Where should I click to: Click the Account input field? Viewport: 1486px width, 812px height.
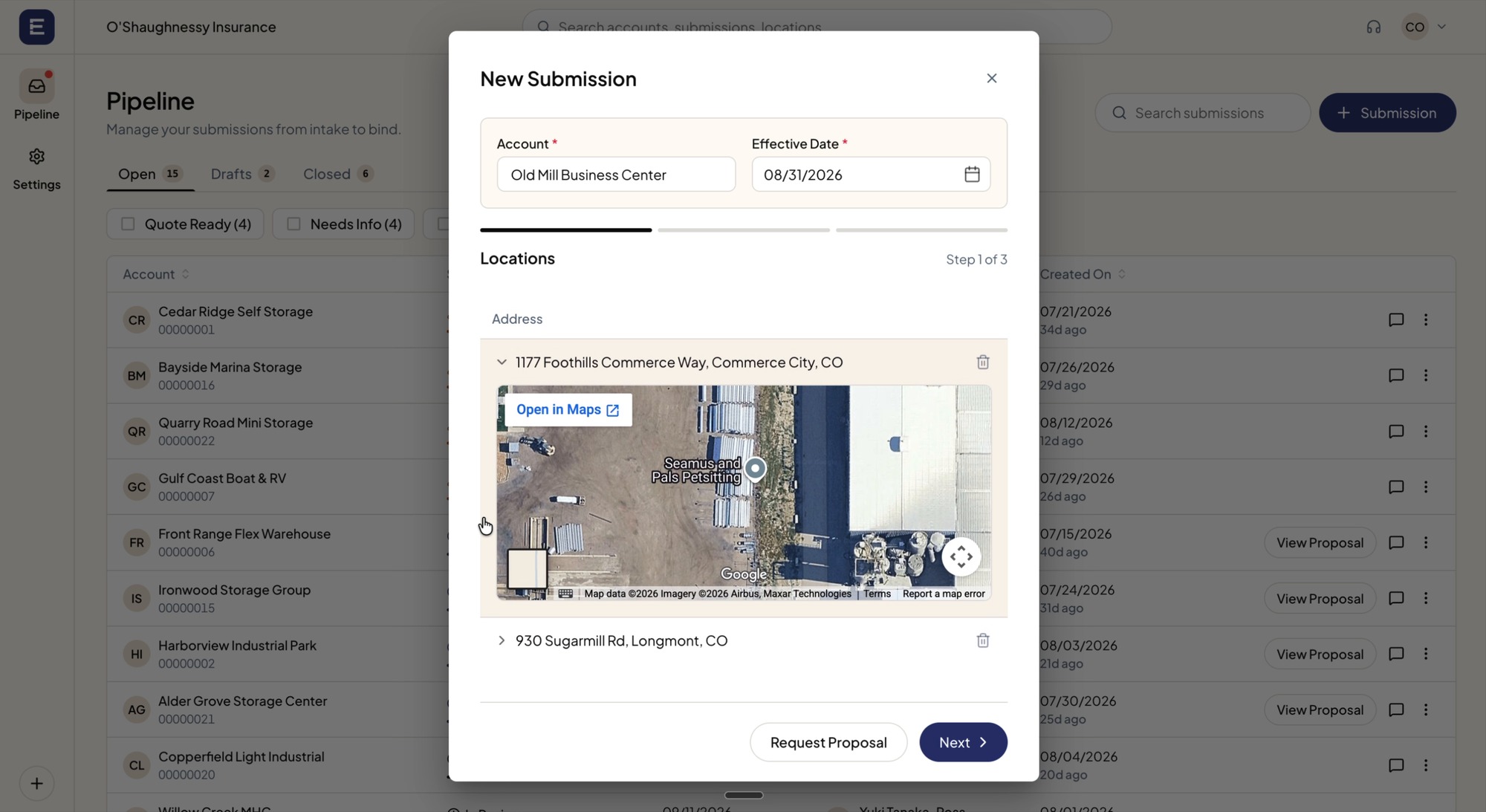(x=616, y=175)
